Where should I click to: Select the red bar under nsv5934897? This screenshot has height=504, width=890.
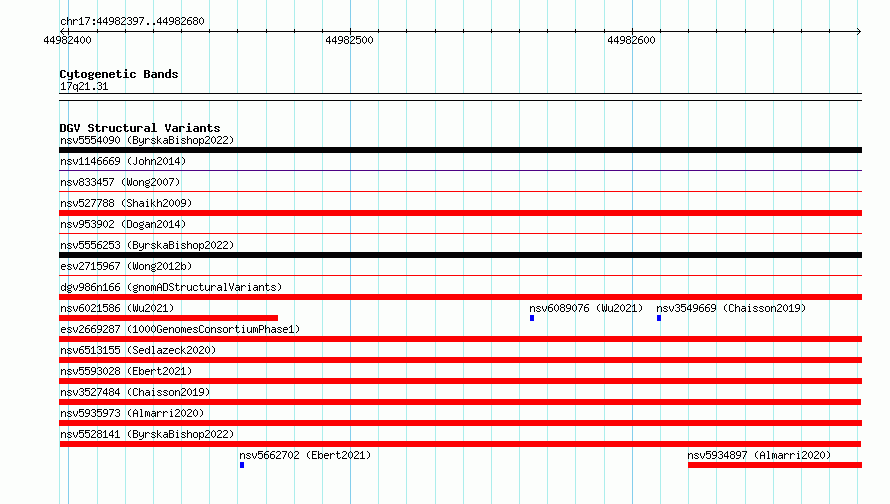775,465
